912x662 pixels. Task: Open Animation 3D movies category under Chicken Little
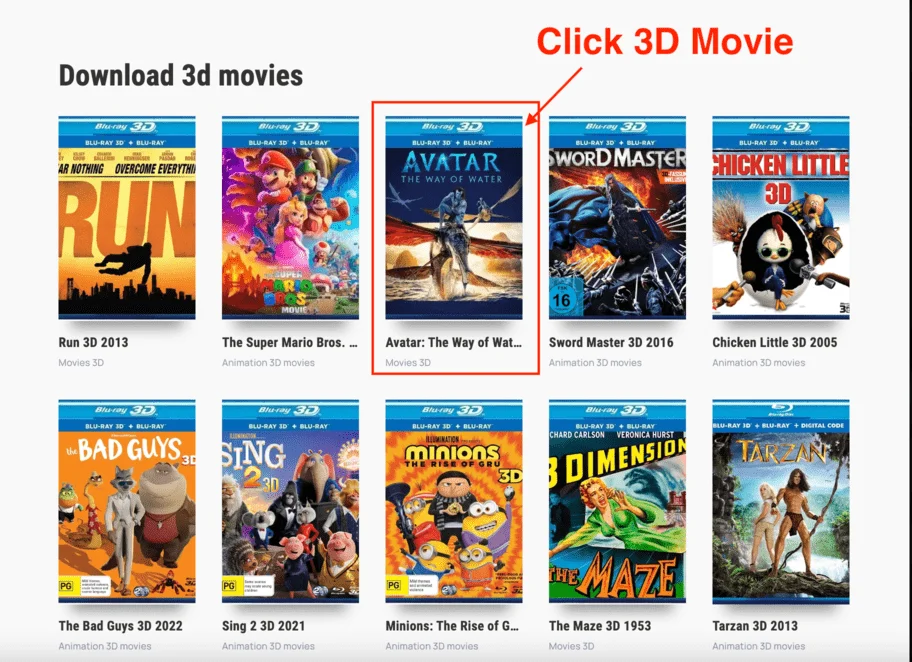tap(758, 362)
